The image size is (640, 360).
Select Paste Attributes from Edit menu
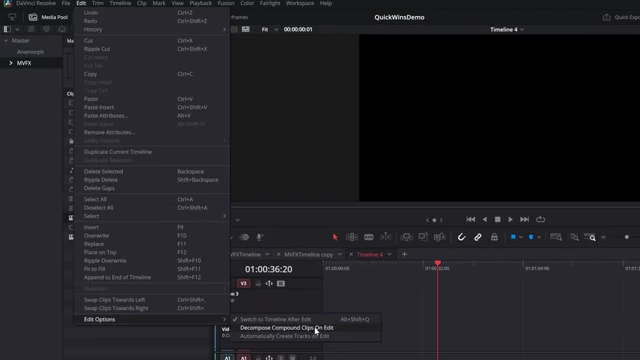tap(152, 116)
